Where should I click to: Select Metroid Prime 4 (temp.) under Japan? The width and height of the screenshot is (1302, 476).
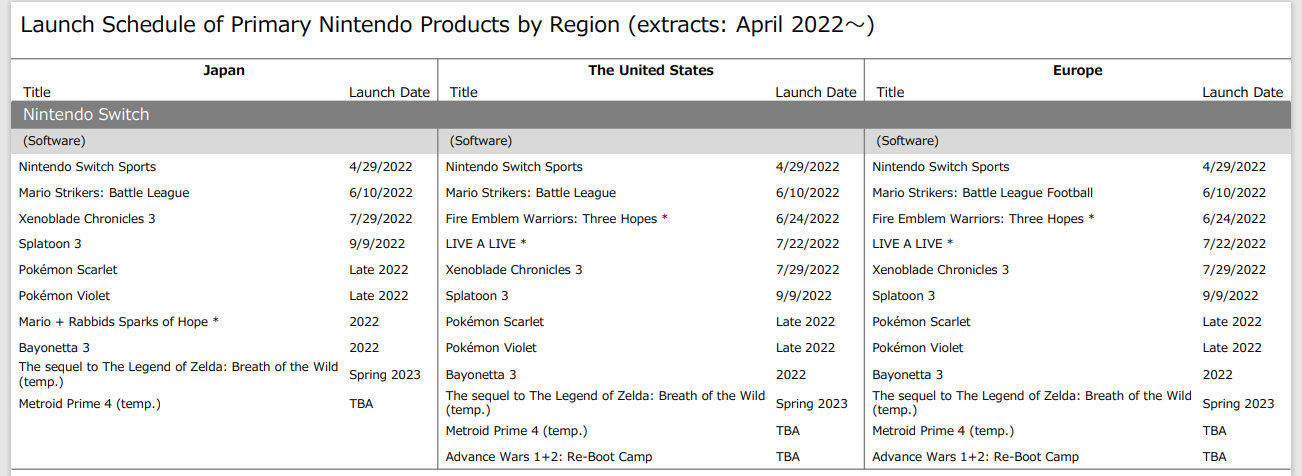coord(90,404)
